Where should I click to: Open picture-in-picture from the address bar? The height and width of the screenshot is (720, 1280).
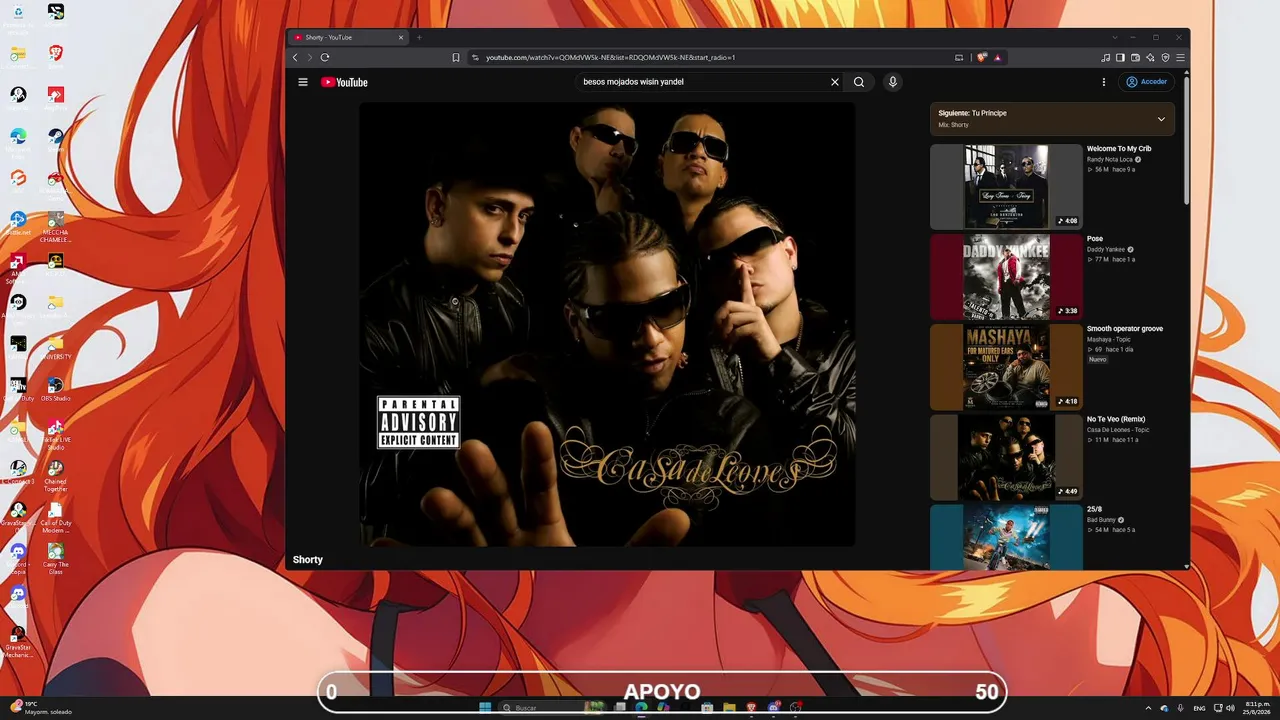(959, 58)
